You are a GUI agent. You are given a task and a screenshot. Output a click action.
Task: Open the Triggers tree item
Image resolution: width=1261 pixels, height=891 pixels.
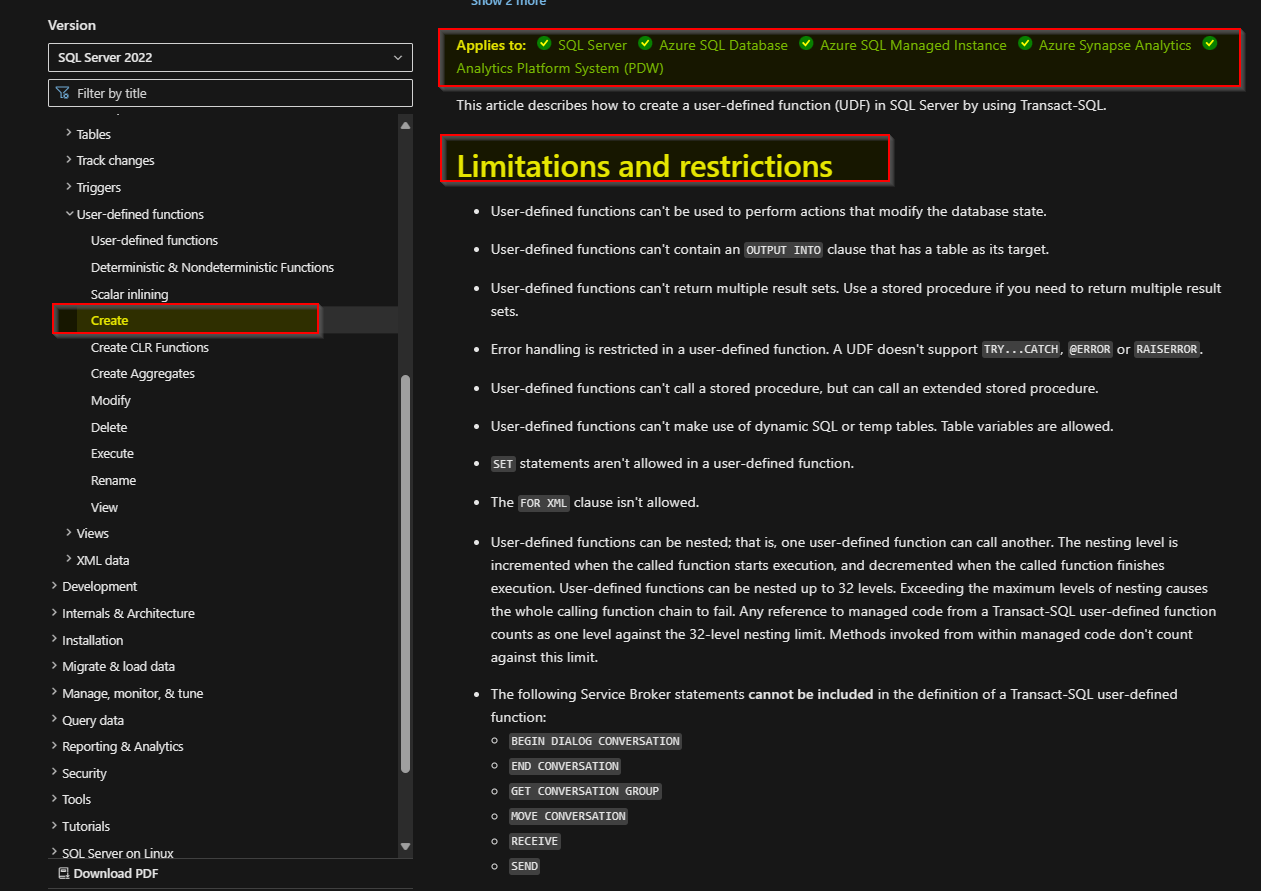(x=99, y=187)
